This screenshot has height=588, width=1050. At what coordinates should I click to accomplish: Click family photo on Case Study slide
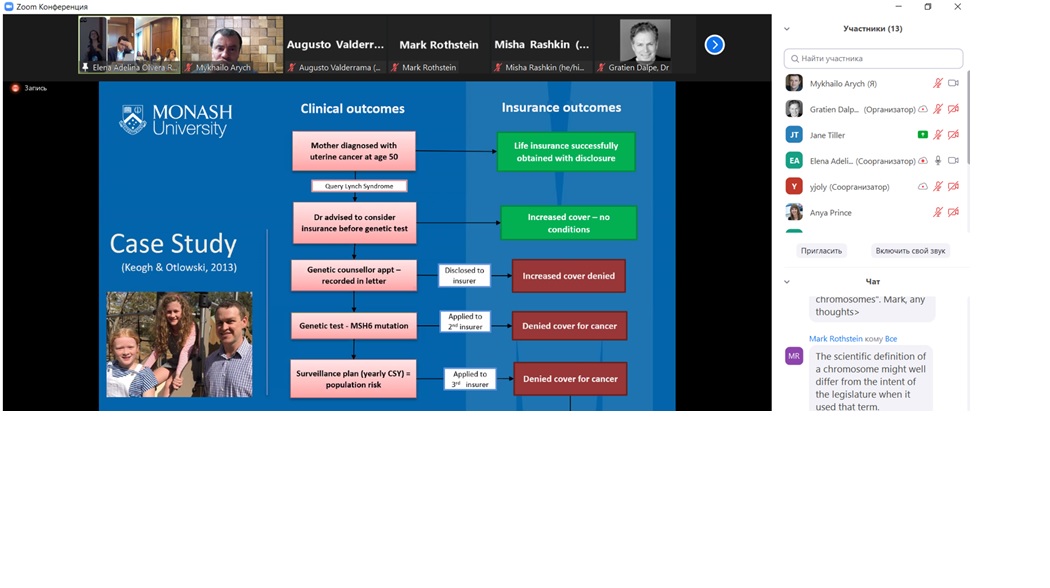pyautogui.click(x=179, y=344)
